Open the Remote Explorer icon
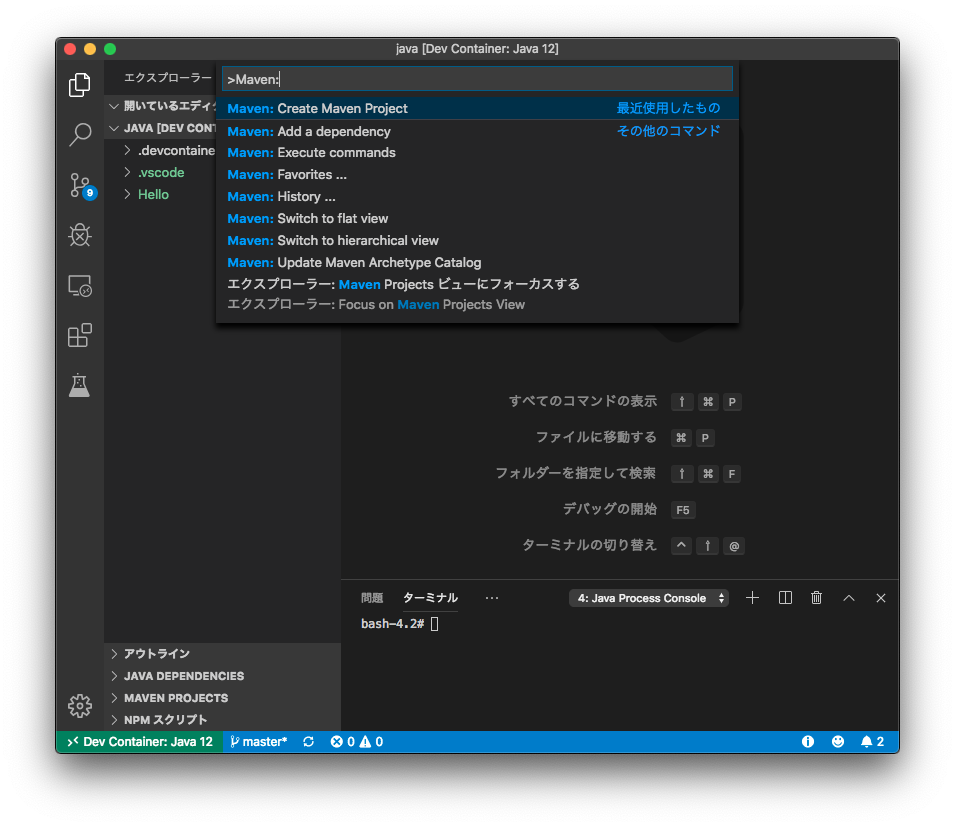 80,286
